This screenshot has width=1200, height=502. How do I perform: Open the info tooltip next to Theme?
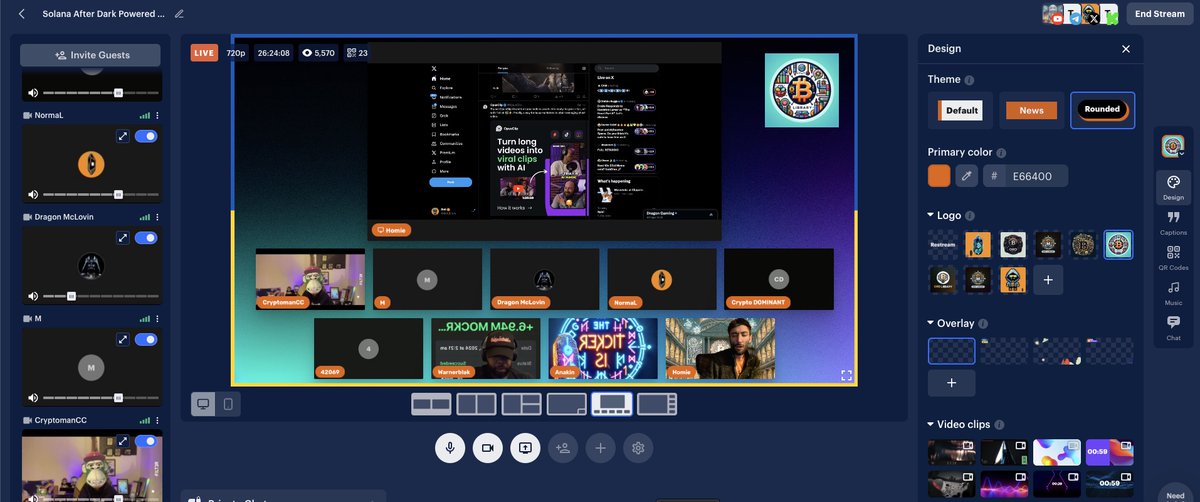tap(970, 80)
